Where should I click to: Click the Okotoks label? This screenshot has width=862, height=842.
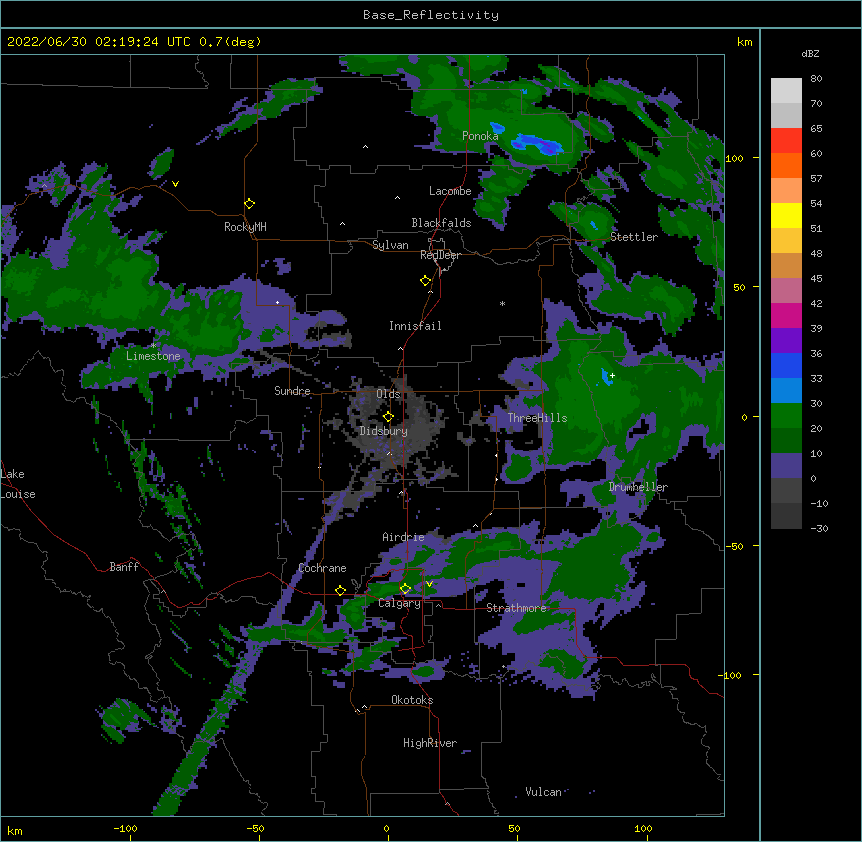(412, 700)
